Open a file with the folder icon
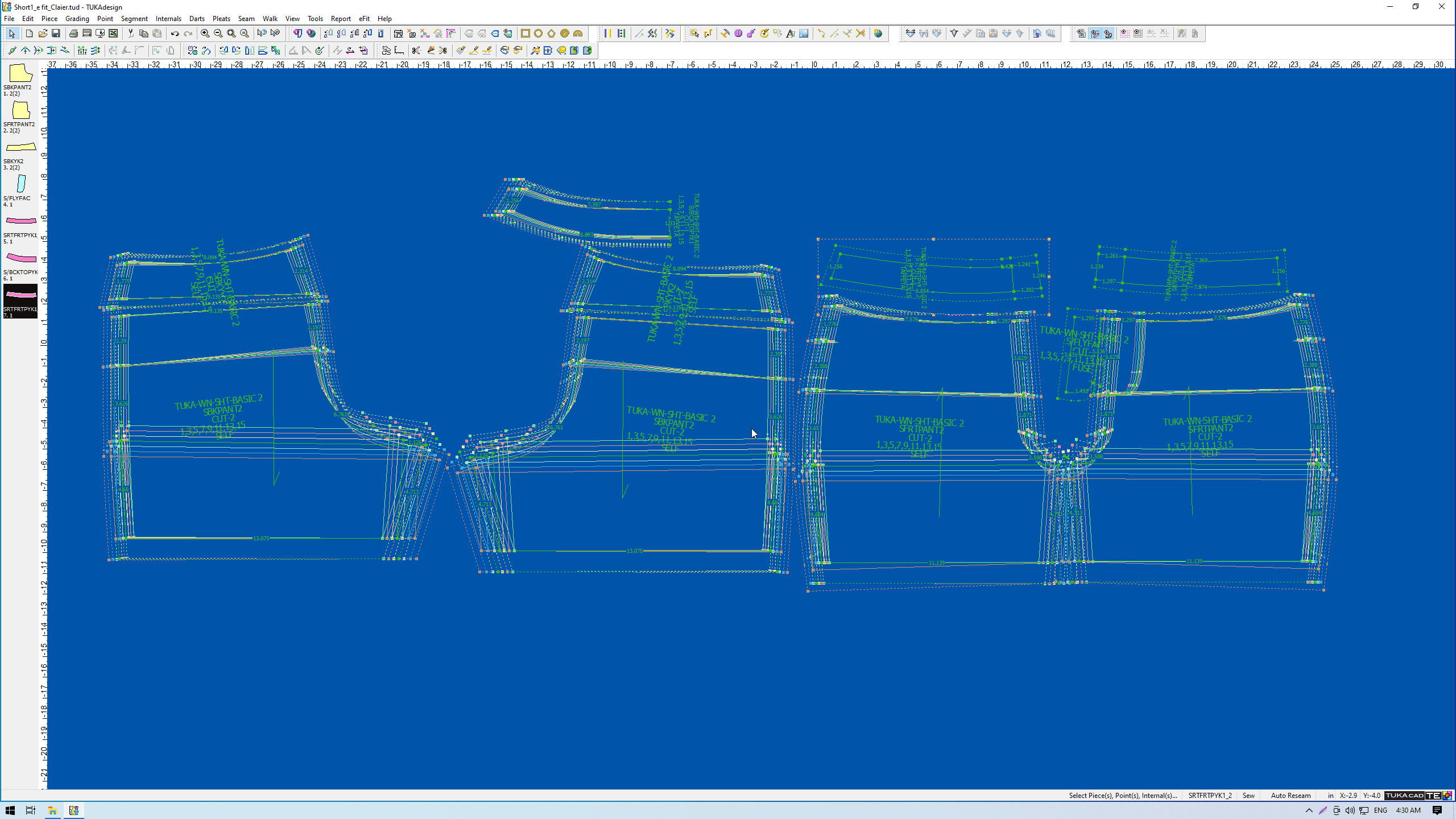Screen dimensions: 1456x819 (x=43, y=34)
